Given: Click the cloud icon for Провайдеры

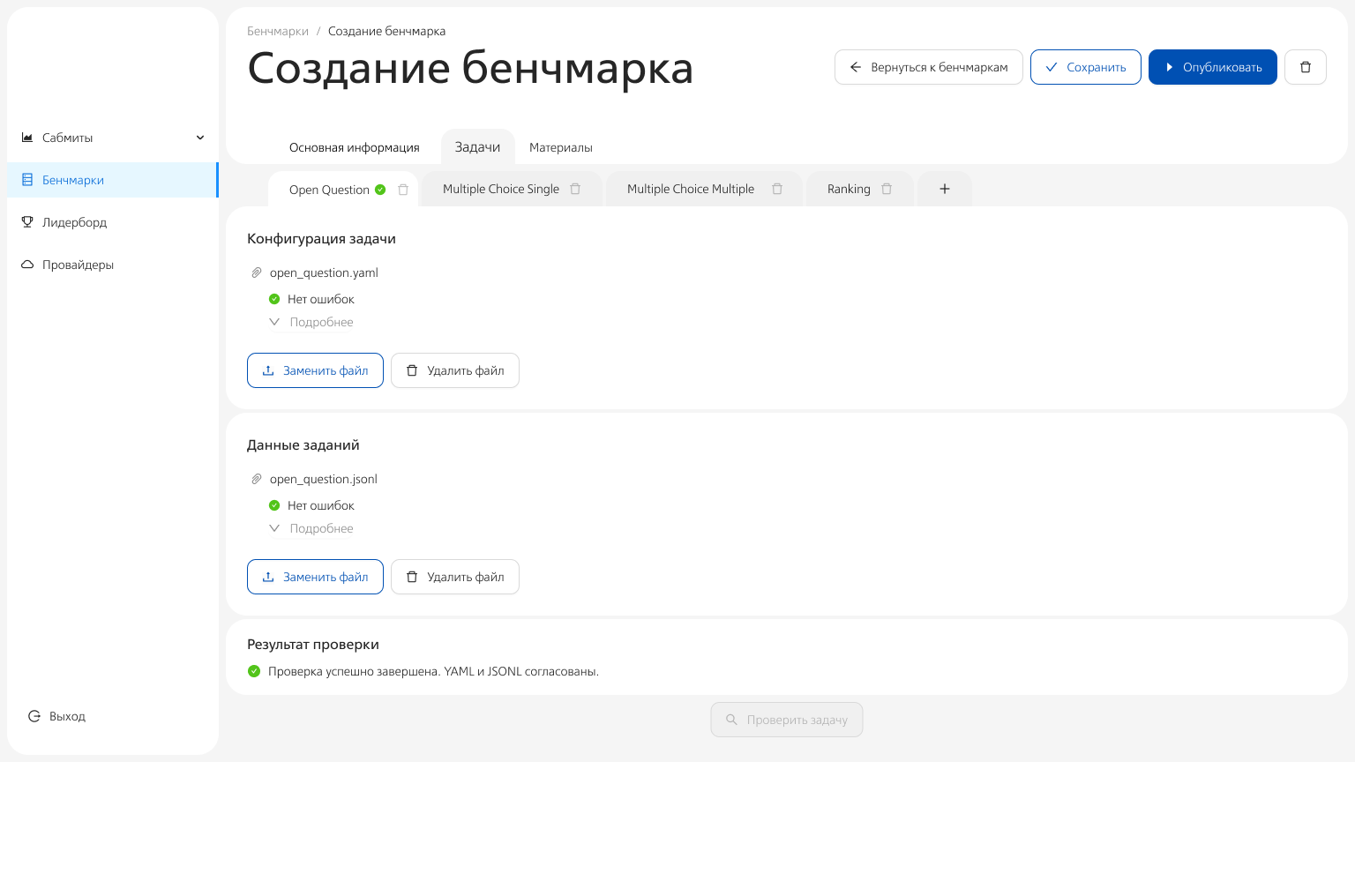Looking at the screenshot, I should click(x=27, y=265).
